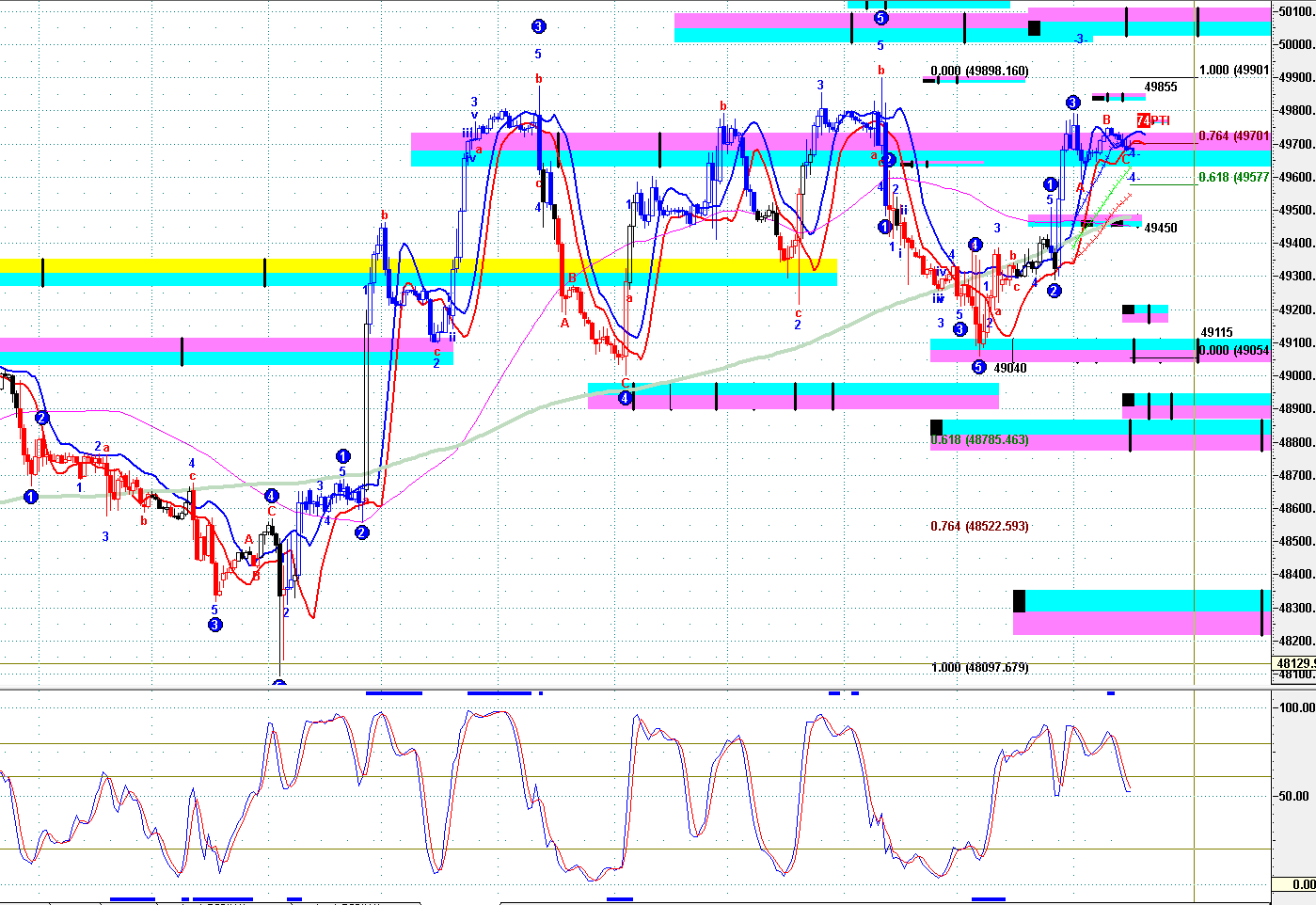Click the 100.00 level on oscillator scale
Viewport: 1316px width, 905px height.
pyautogui.click(x=1296, y=707)
